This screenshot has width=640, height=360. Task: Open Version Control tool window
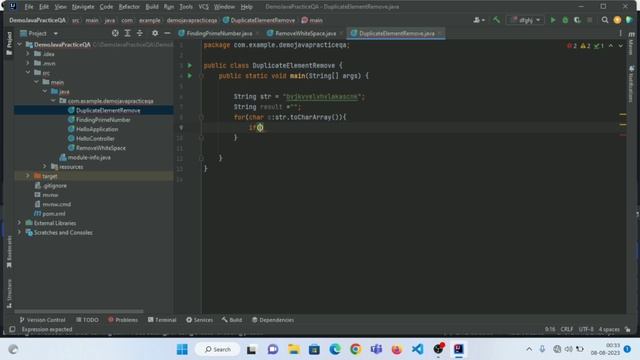pos(42,320)
